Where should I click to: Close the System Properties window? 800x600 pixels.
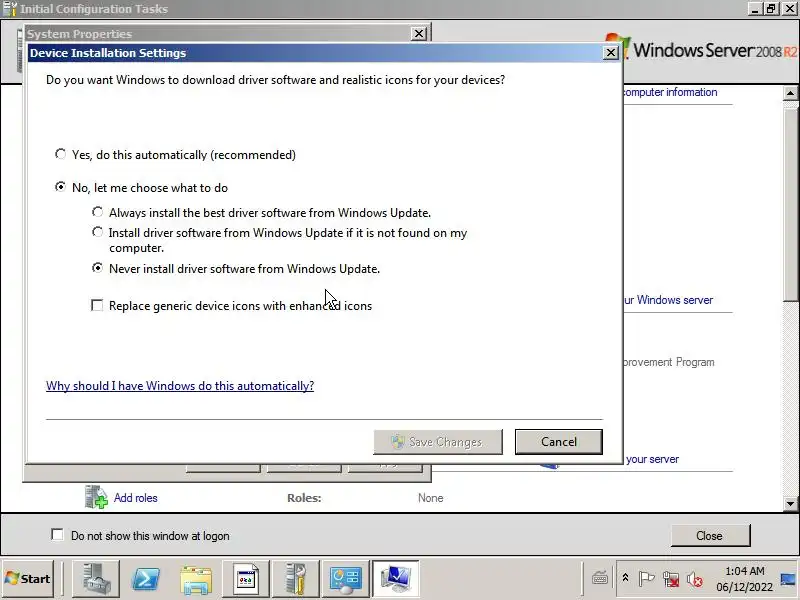click(418, 34)
